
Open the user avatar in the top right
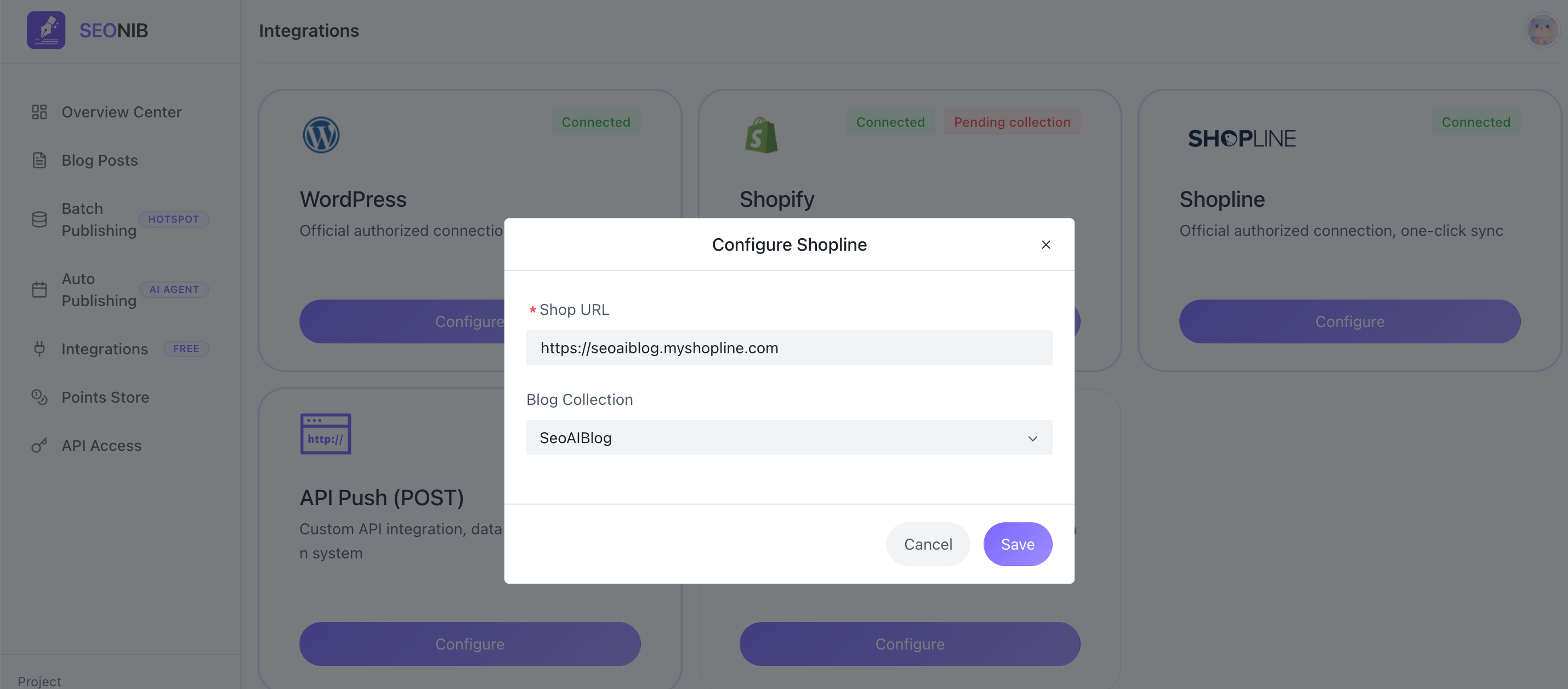[1542, 30]
